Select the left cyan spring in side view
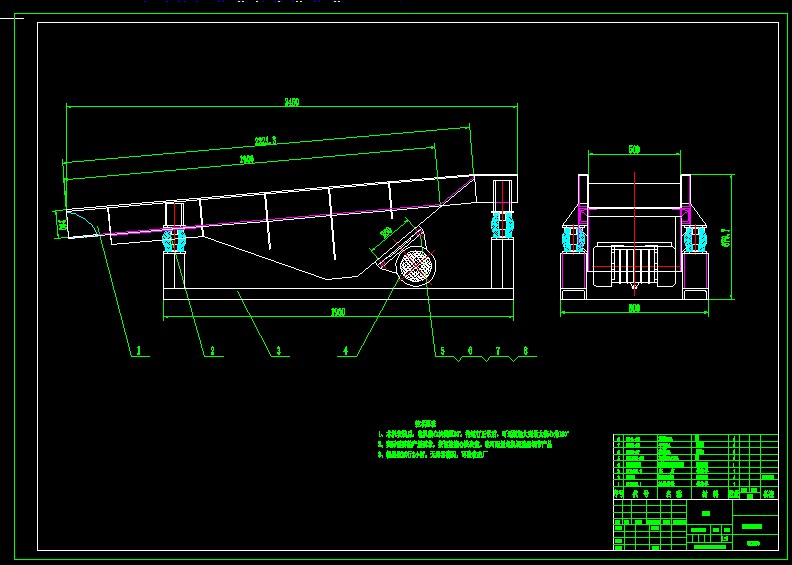This screenshot has height=565, width=792. click(x=174, y=240)
